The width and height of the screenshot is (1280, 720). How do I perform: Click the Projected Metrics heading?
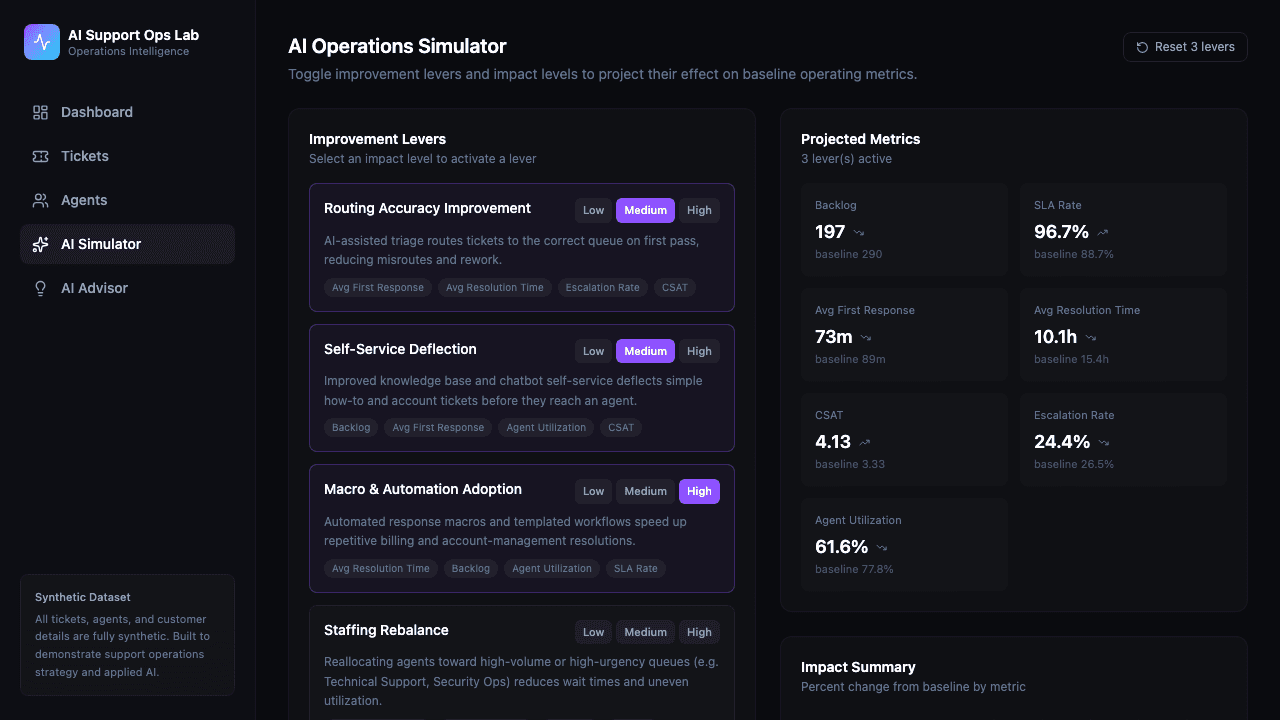861,139
